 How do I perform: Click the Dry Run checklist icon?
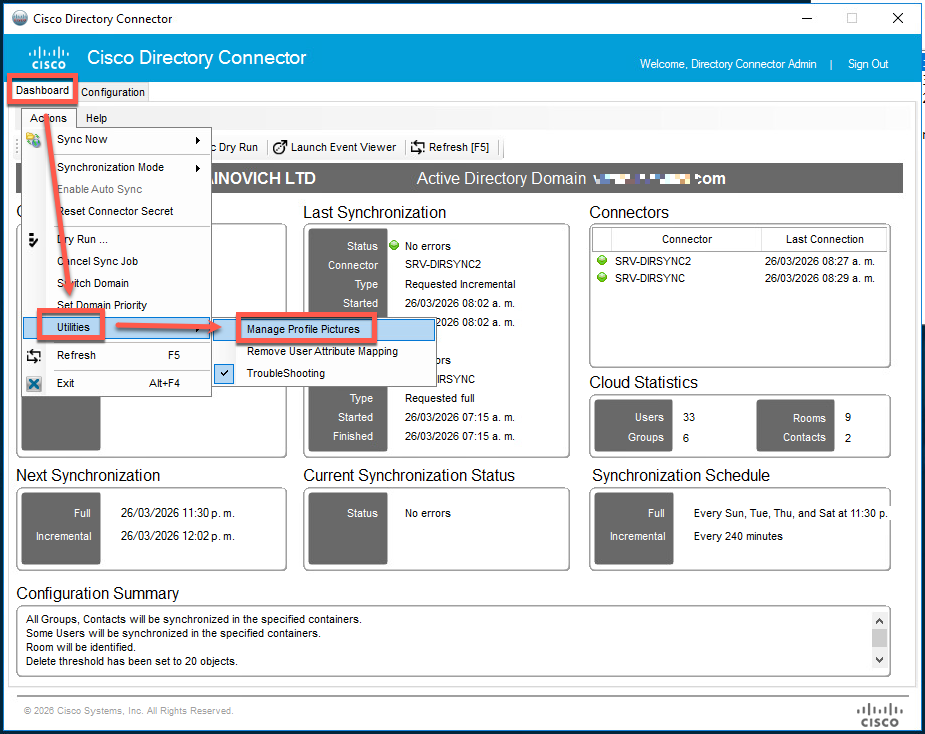click(33, 240)
